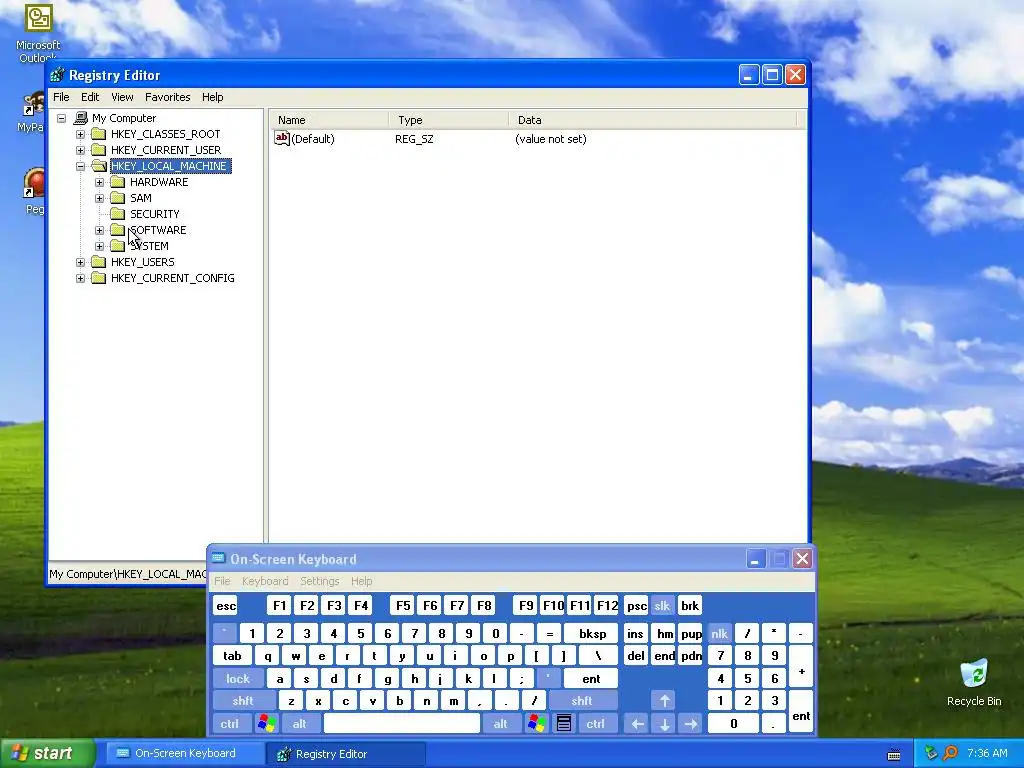Expand the HKEY_CURRENT_CONFIG node
The width and height of the screenshot is (1024, 768).
click(x=80, y=278)
